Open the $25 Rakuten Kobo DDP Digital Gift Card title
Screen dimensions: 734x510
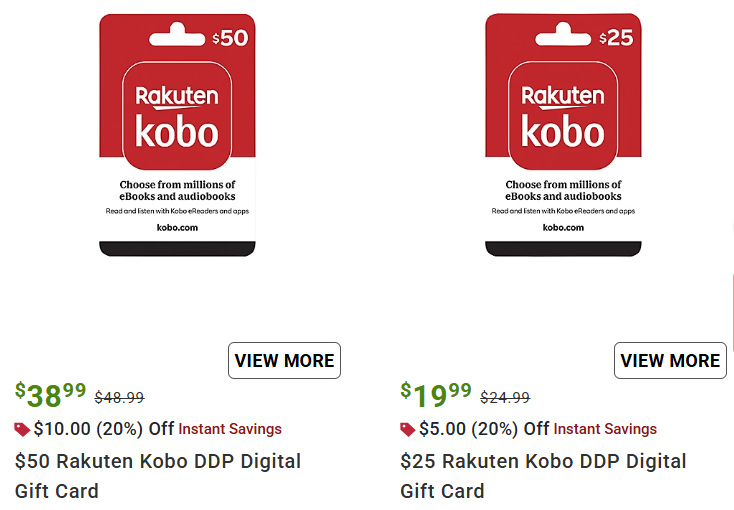click(543, 476)
